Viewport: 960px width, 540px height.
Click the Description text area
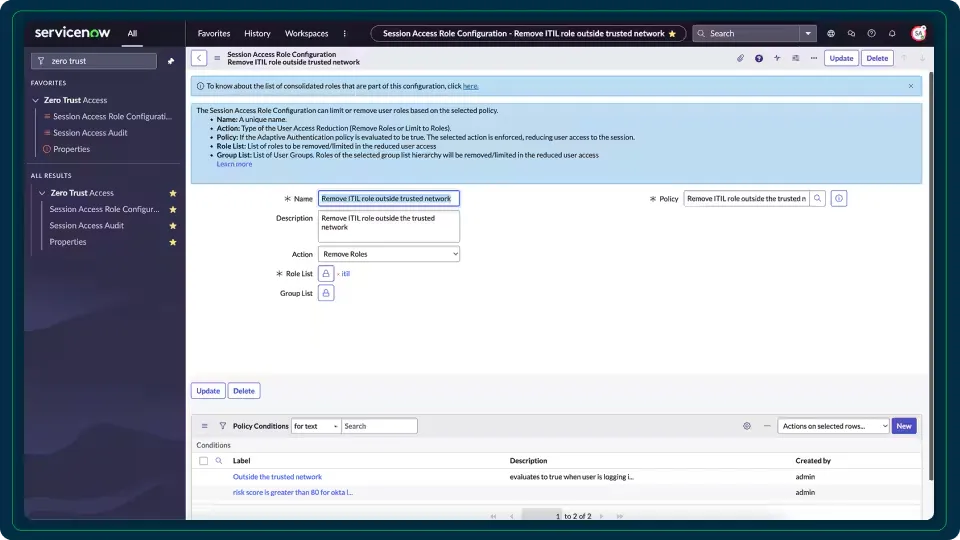tap(389, 227)
